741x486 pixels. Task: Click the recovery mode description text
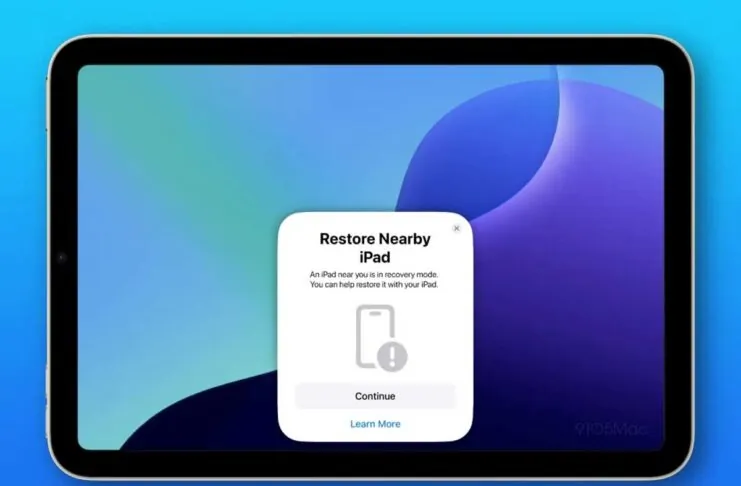[x=374, y=279]
